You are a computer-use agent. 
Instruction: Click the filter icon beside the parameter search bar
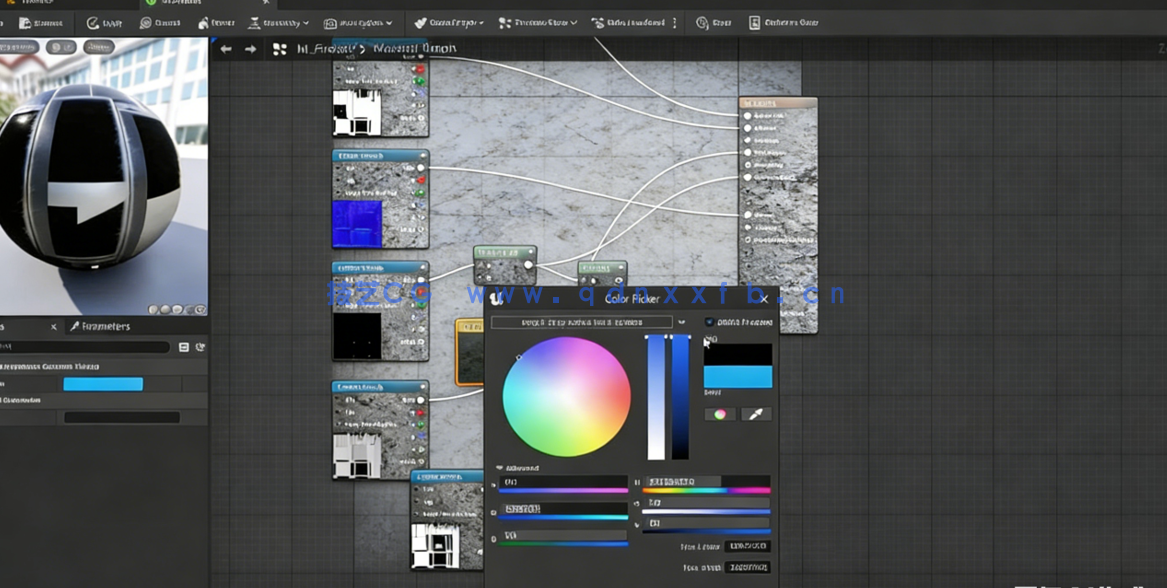pos(185,347)
